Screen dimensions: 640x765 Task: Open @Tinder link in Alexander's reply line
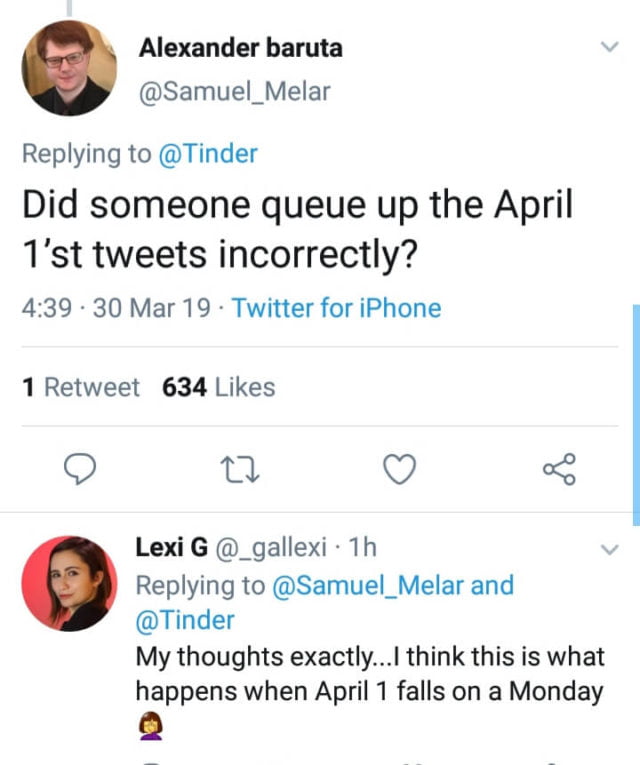point(206,153)
